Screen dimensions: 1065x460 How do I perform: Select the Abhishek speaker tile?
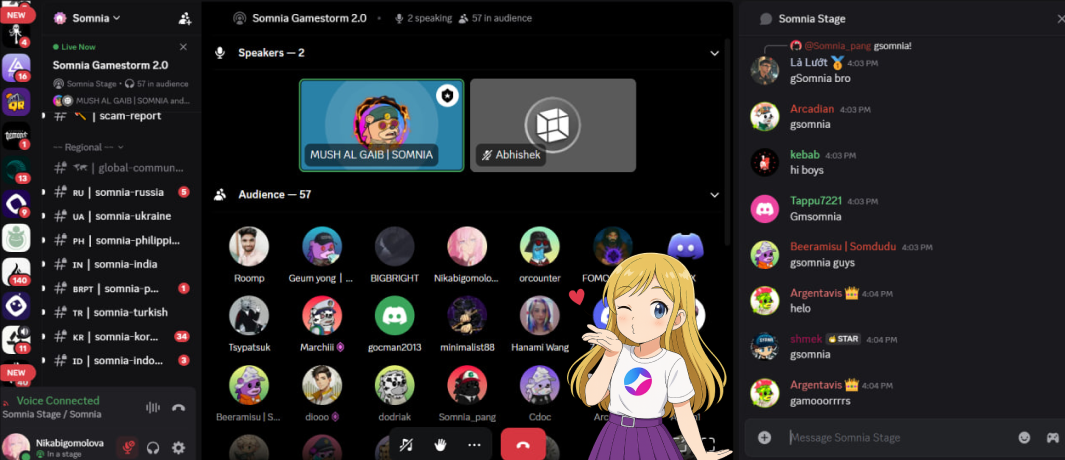[553, 125]
